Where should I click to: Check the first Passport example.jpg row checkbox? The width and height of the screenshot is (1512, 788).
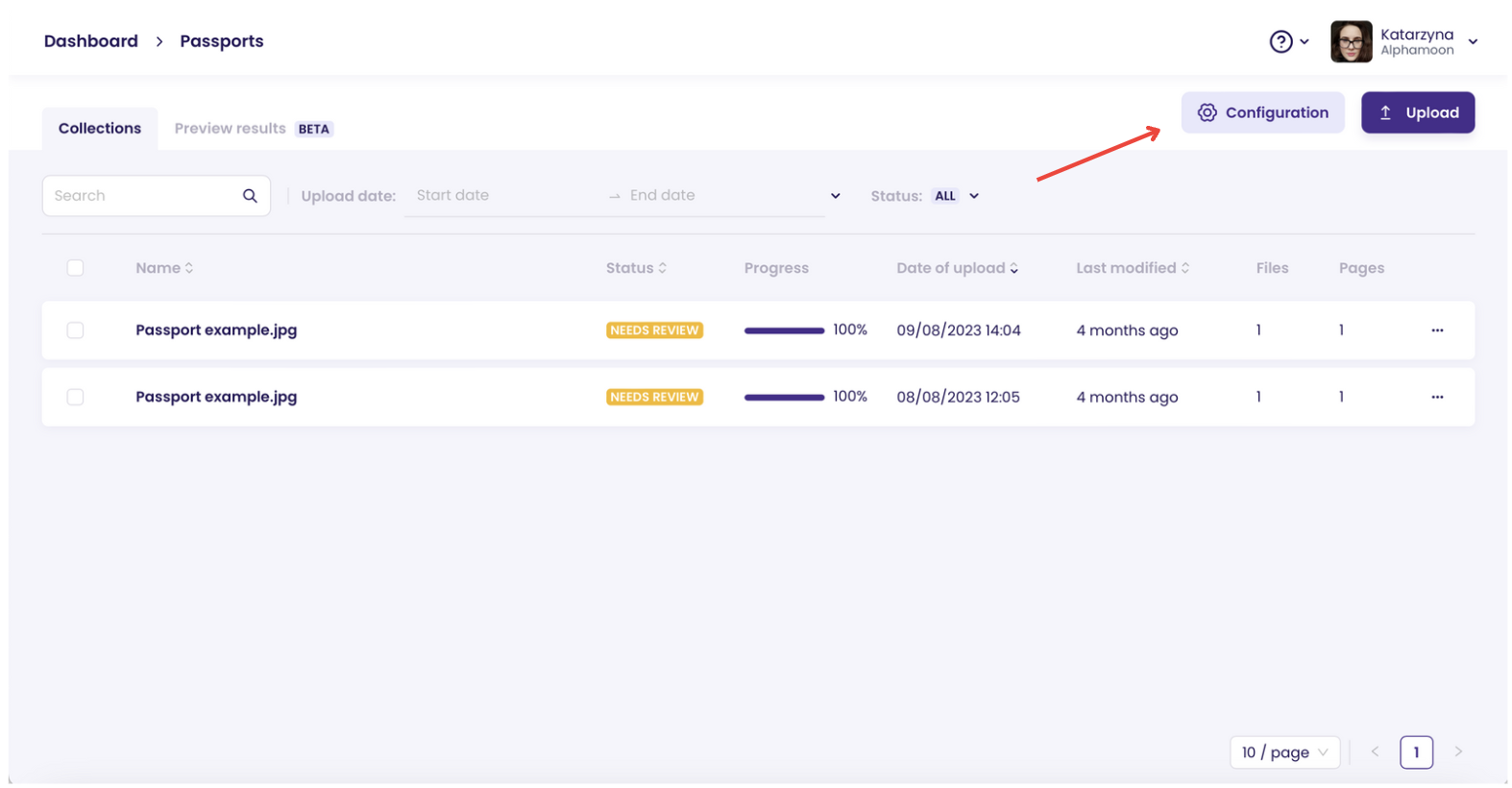tap(75, 331)
